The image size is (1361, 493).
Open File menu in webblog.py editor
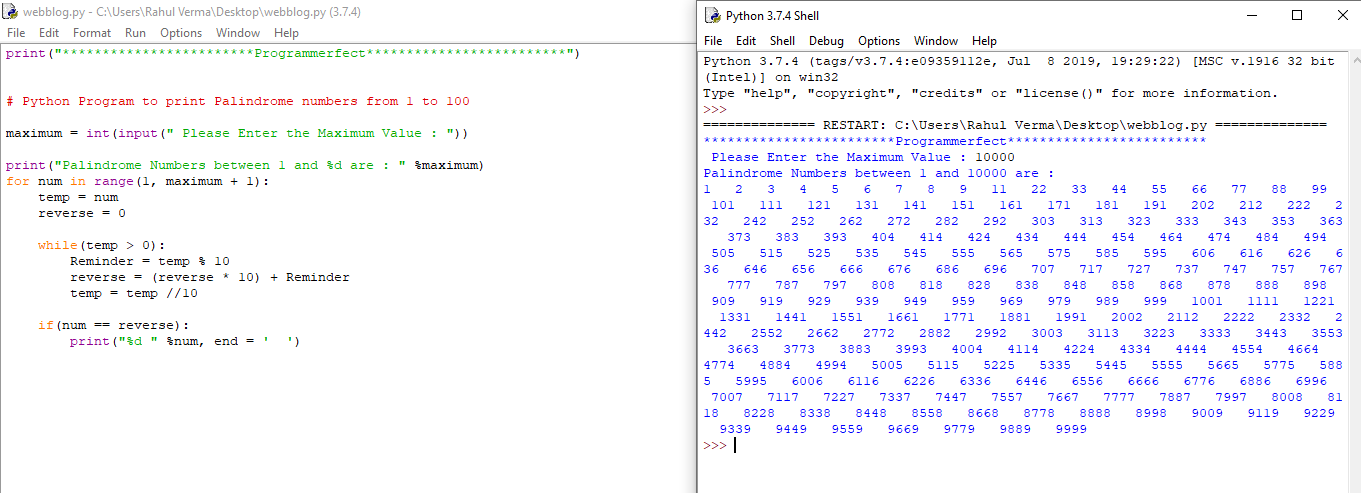17,33
